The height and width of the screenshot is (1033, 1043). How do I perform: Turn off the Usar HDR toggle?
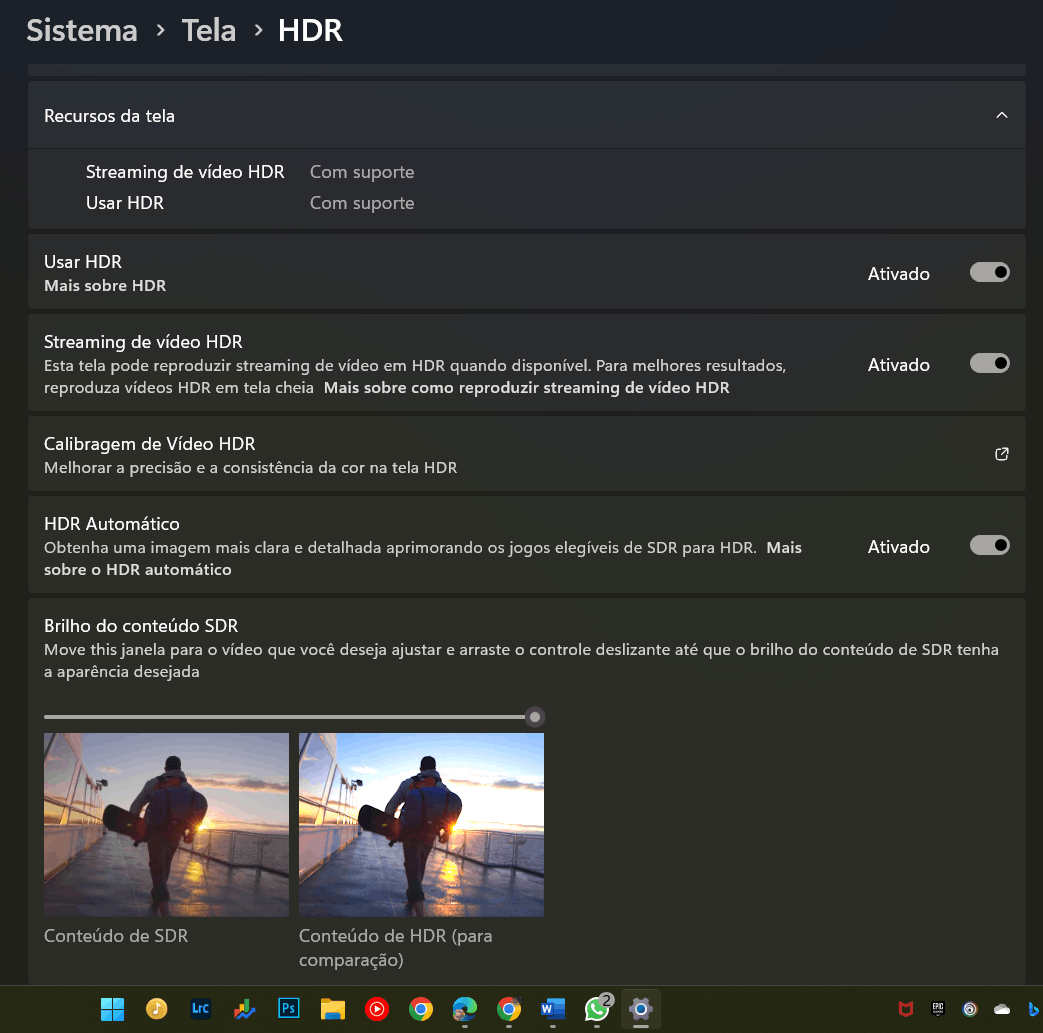pos(989,272)
